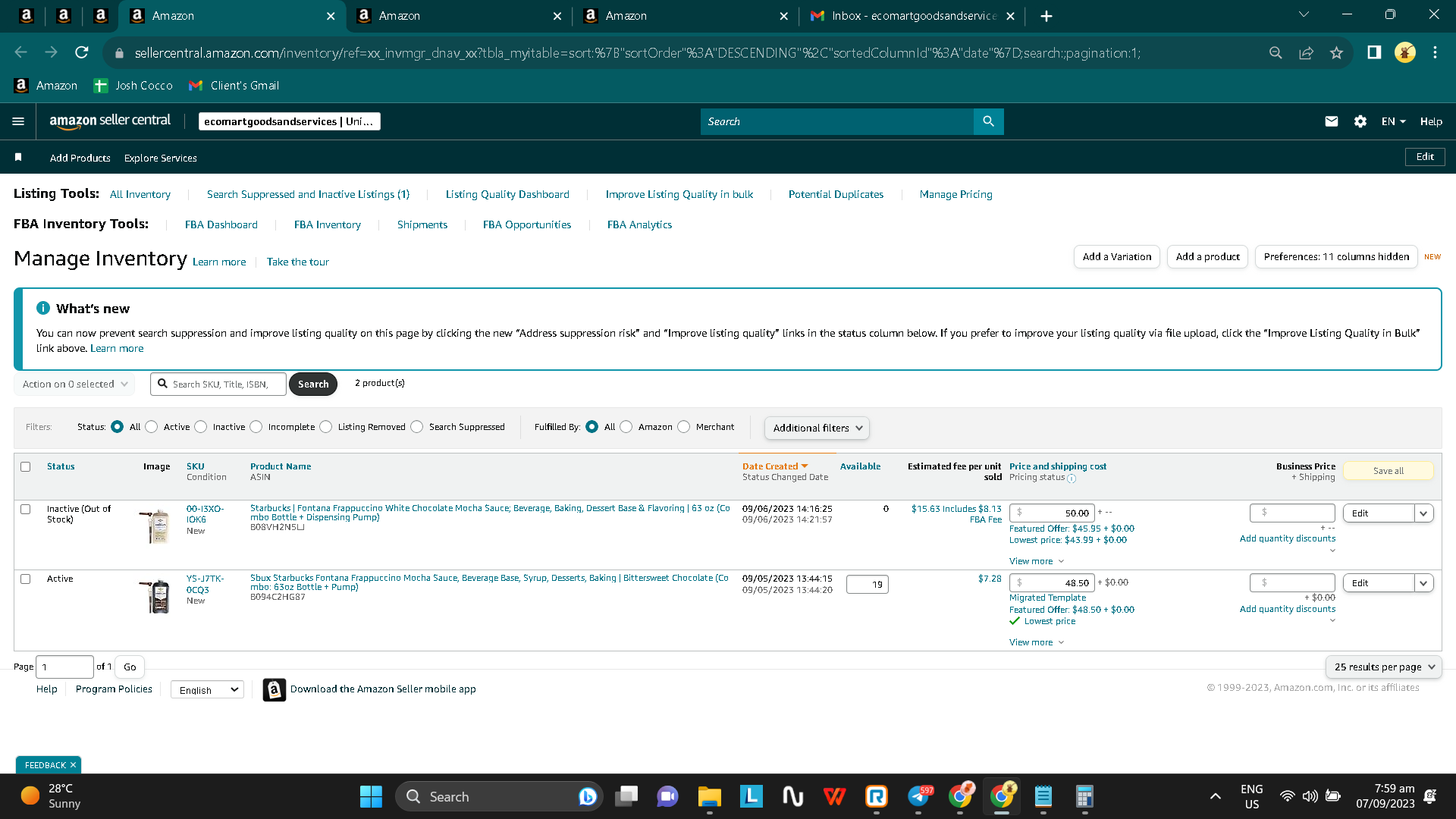This screenshot has width=1456, height=819.
Task: Expand View more for the $50.00 listing
Action: click(1036, 561)
